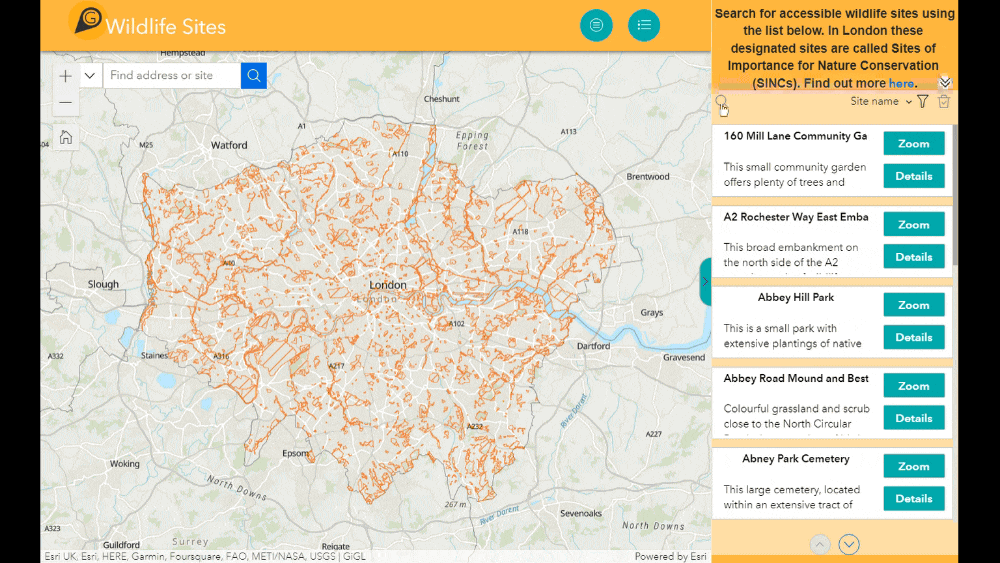
Task: Open Details for Abbey Hill Park
Action: pyautogui.click(x=914, y=337)
